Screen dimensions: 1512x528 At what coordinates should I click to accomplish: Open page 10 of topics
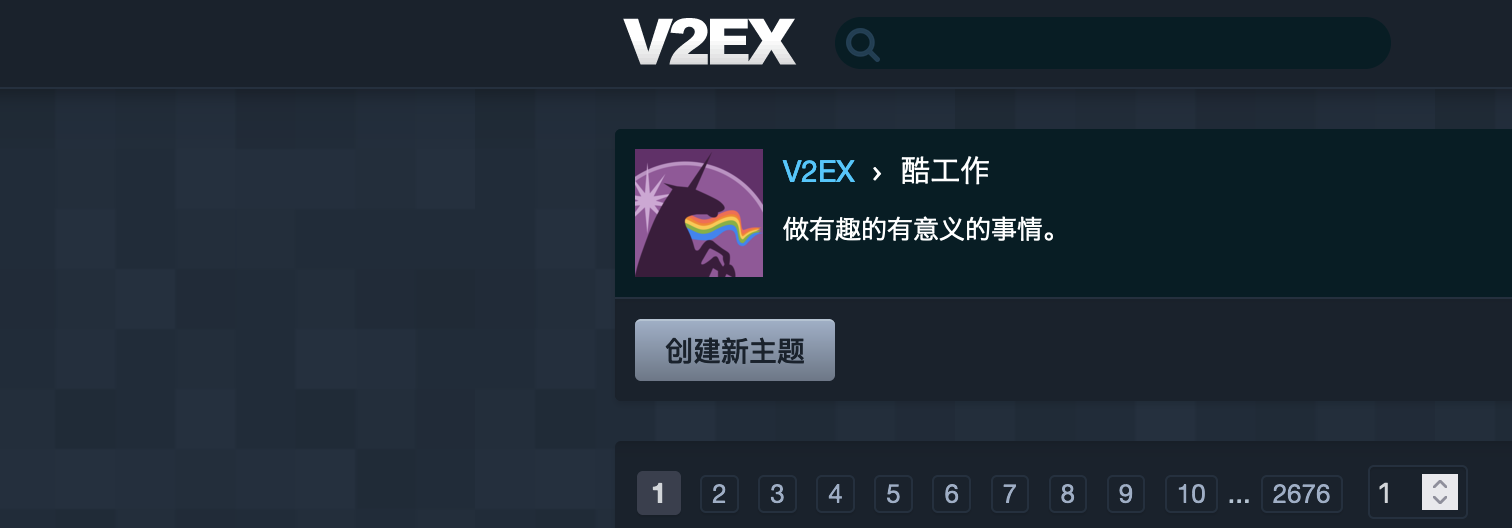click(1191, 494)
